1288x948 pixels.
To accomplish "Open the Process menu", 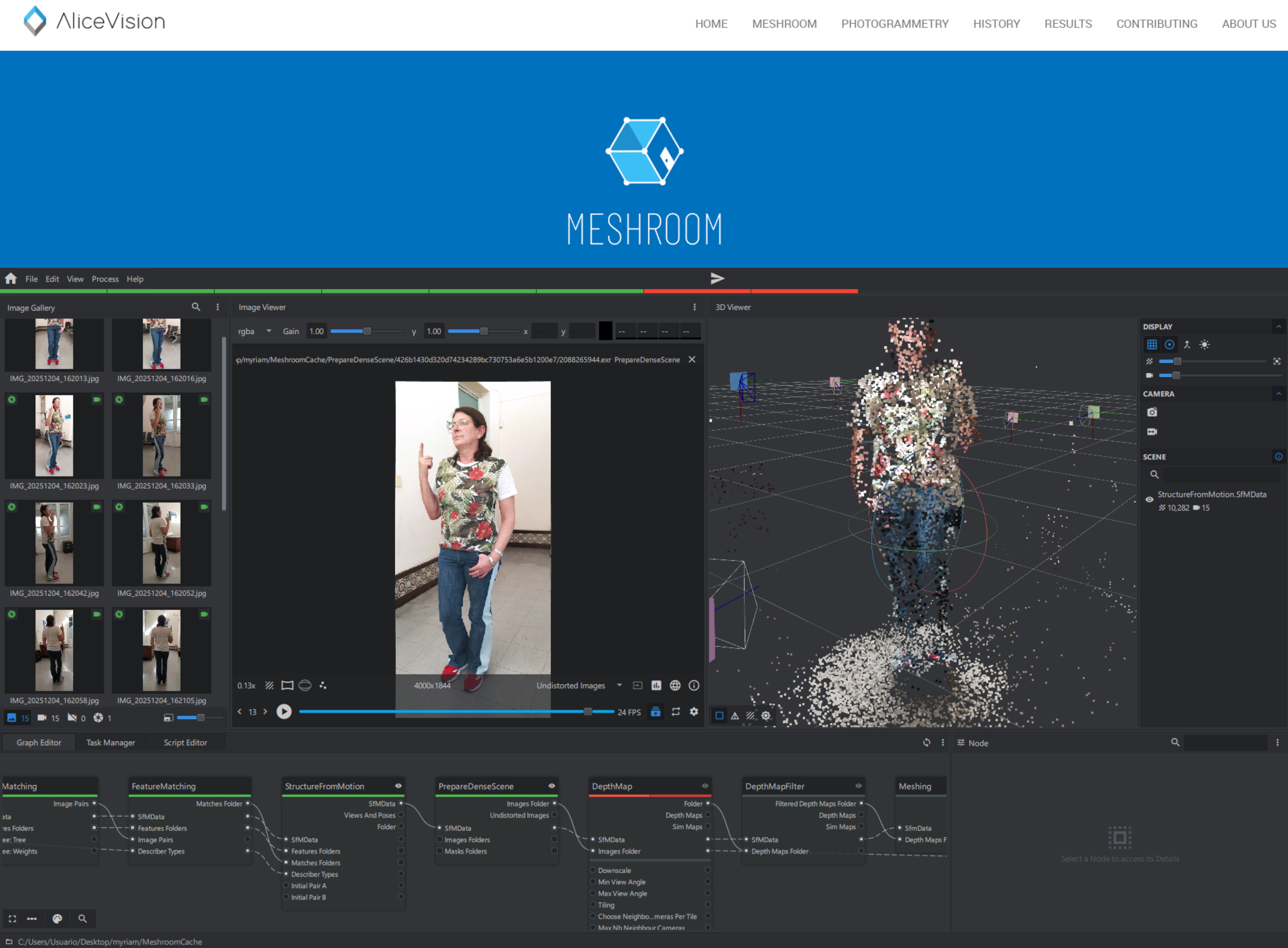I will point(105,279).
